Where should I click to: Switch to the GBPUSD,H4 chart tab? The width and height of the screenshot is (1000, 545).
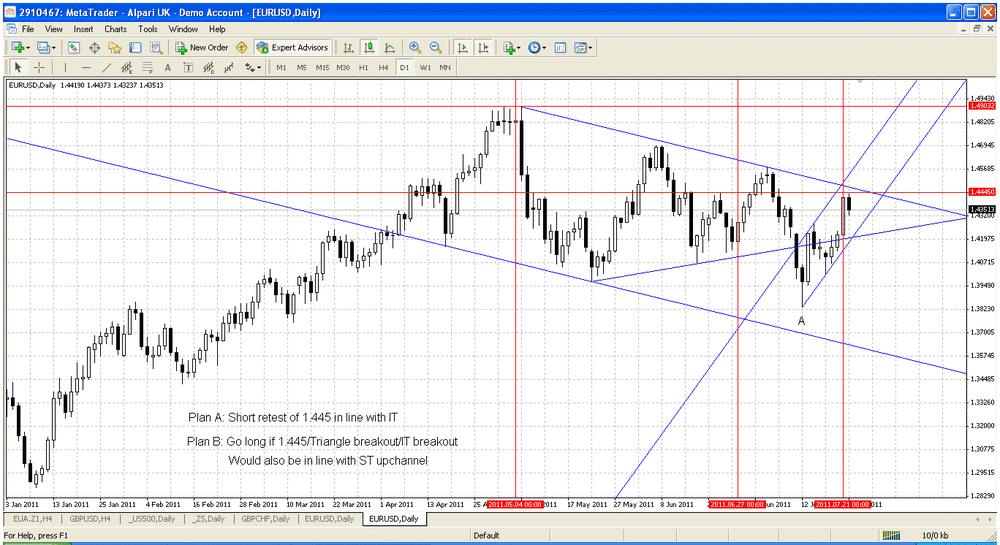pos(90,519)
